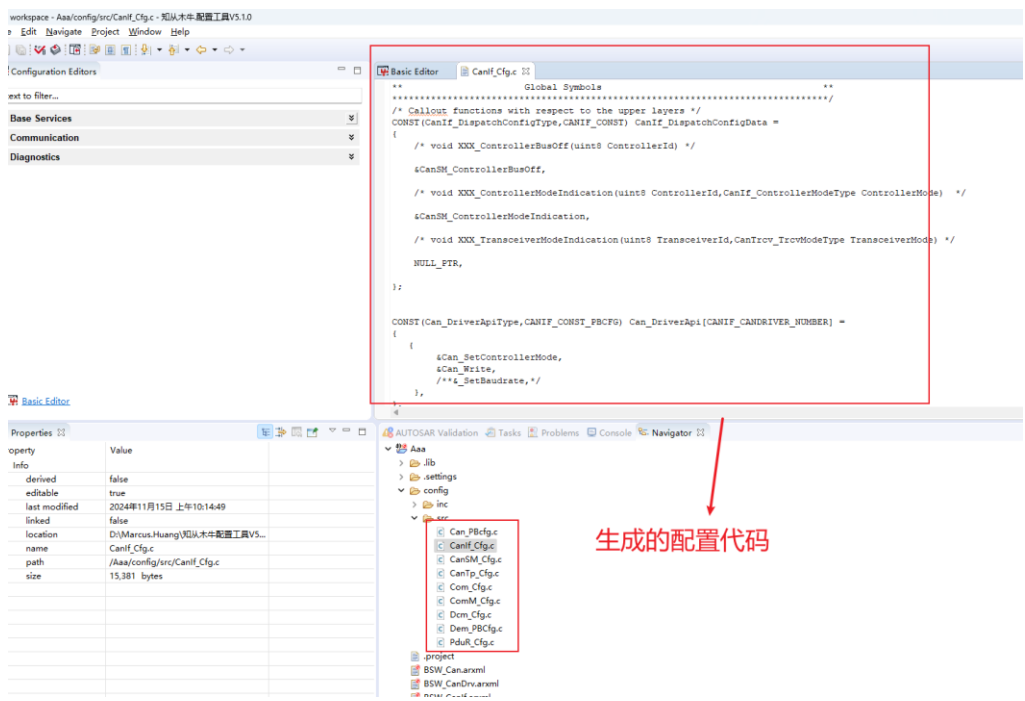Expand the Communication section
This screenshot has width=1025, height=701.
tap(351, 138)
